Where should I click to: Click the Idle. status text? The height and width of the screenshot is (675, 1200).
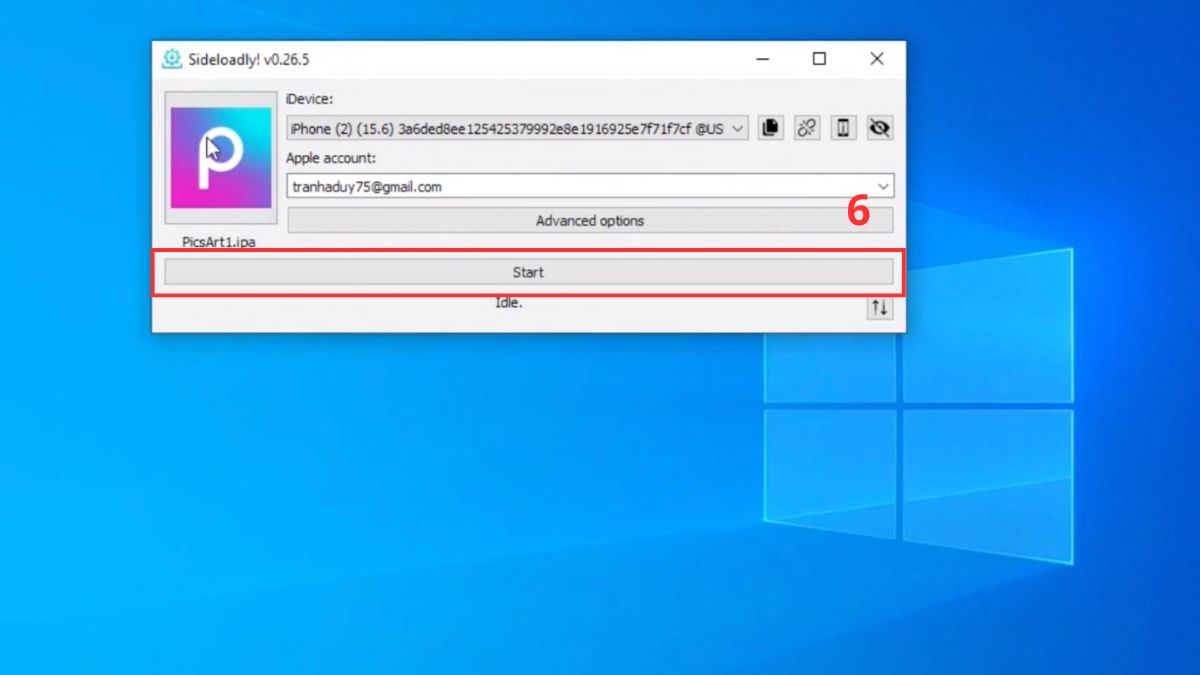tap(509, 303)
